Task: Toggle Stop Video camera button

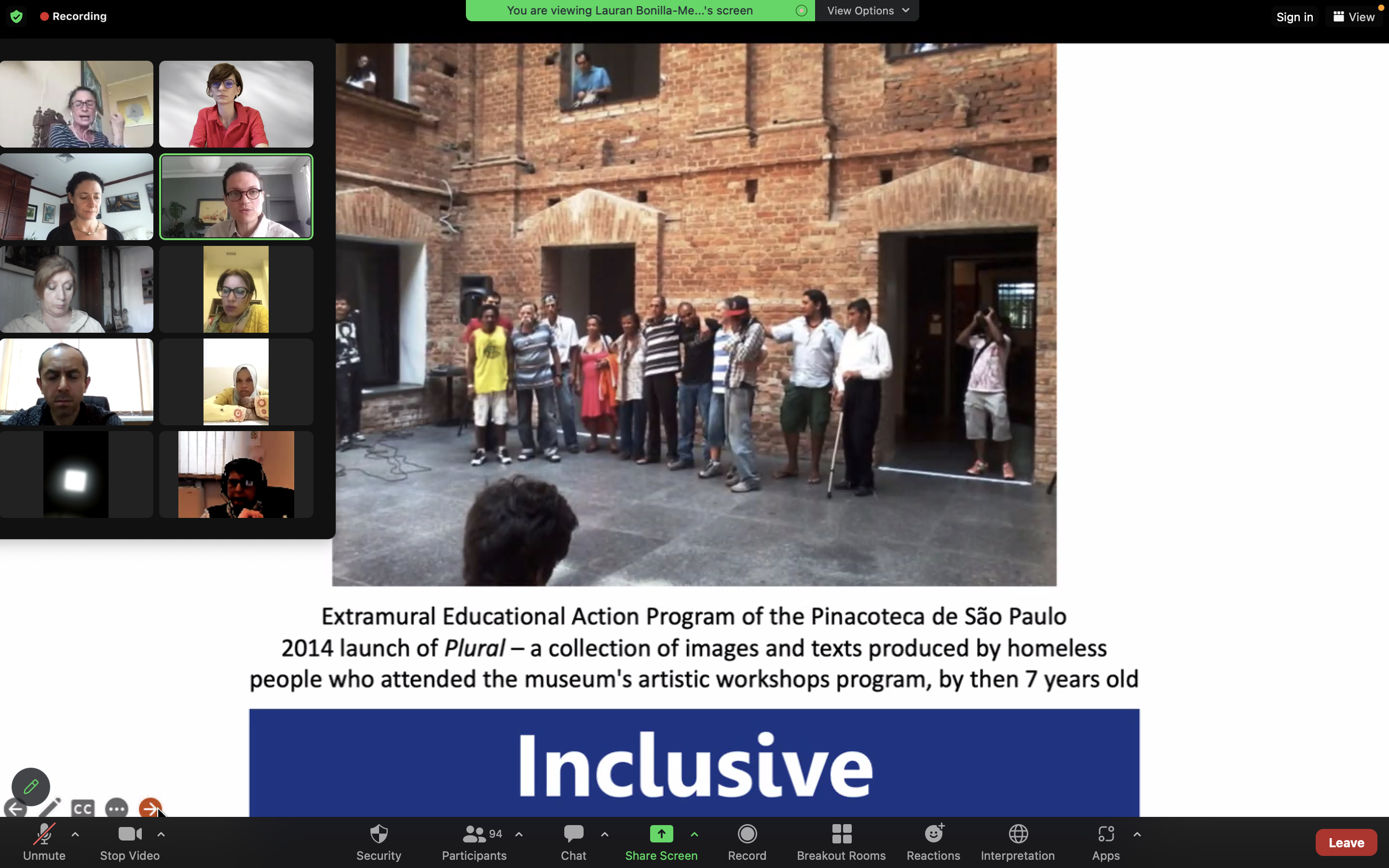Action: click(x=130, y=841)
